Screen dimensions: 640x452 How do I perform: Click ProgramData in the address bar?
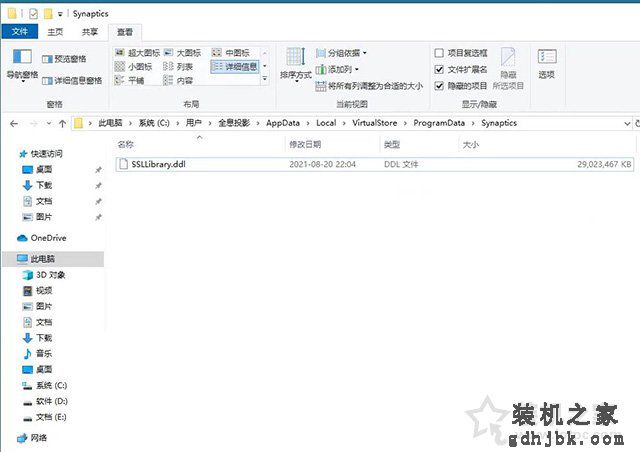(x=439, y=123)
